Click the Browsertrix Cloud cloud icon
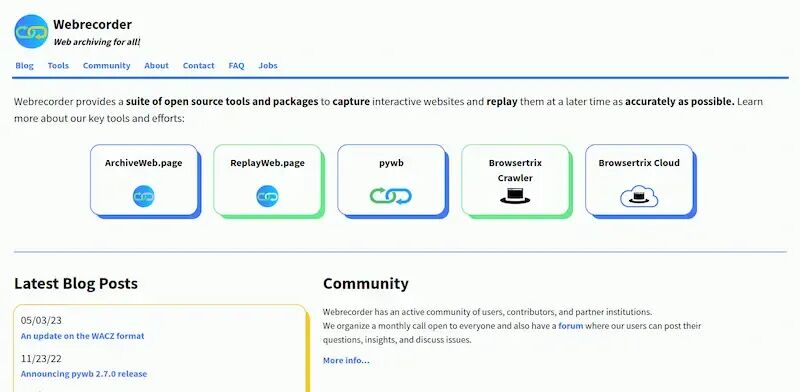The height and width of the screenshot is (392, 800). (x=639, y=196)
